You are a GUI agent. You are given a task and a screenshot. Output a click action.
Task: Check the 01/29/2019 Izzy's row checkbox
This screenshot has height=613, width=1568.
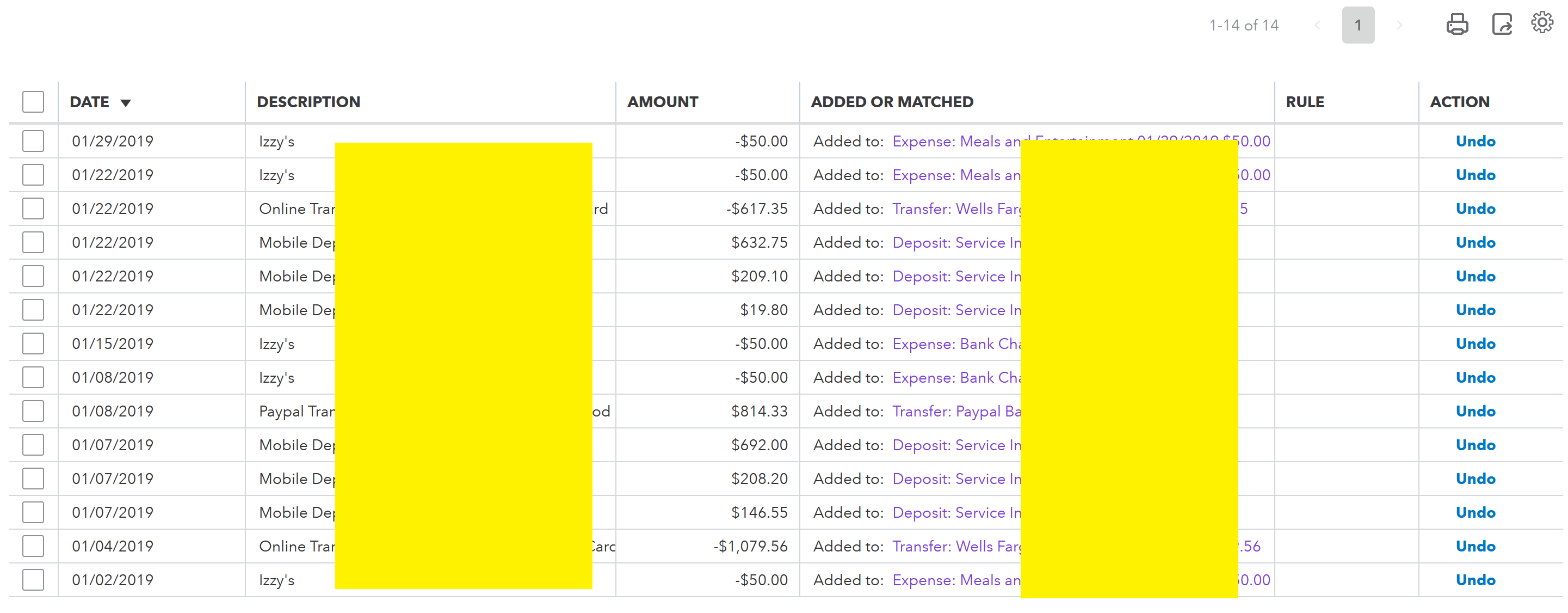33,142
